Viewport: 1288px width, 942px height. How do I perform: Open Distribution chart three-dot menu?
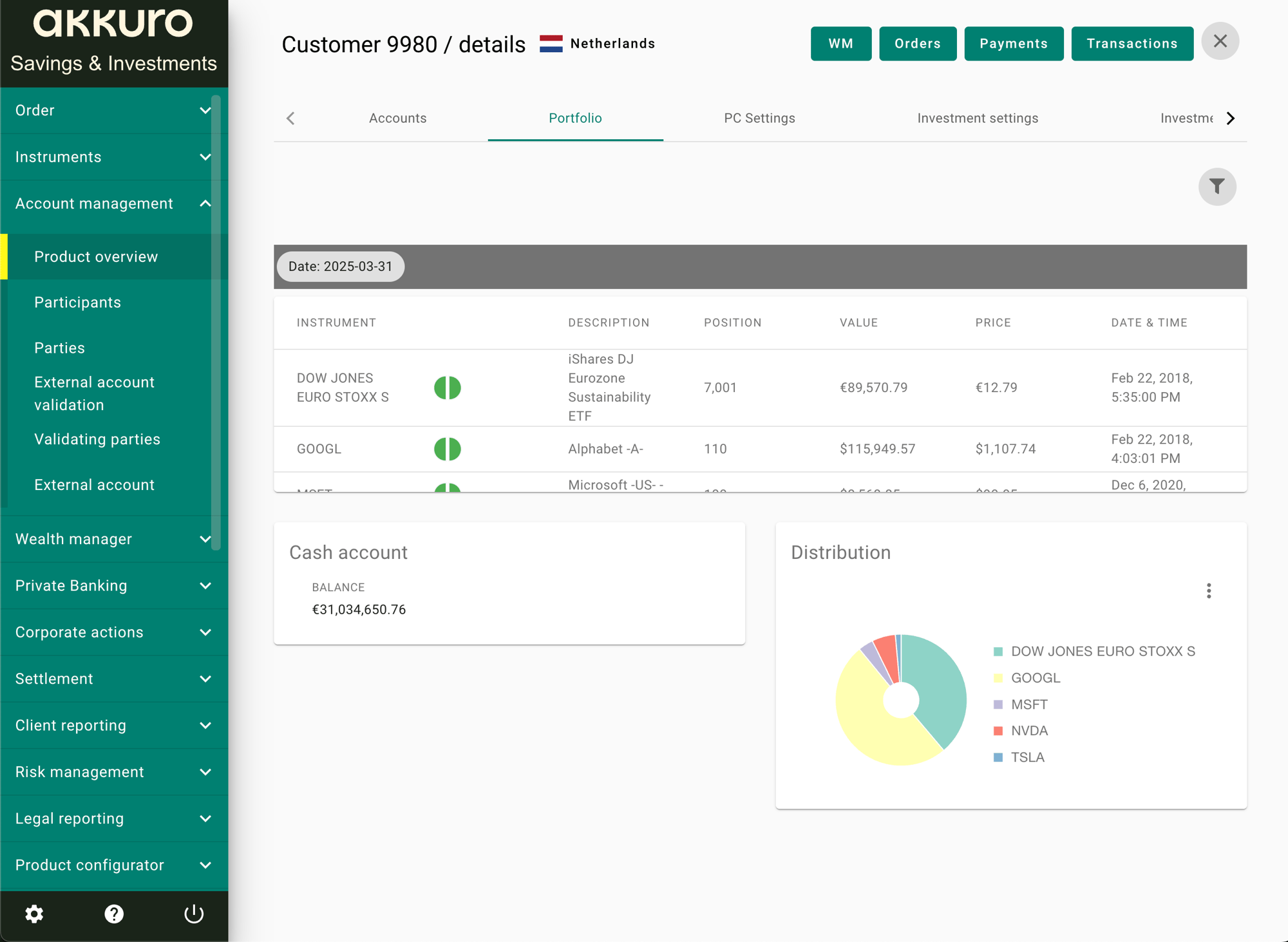[1209, 590]
